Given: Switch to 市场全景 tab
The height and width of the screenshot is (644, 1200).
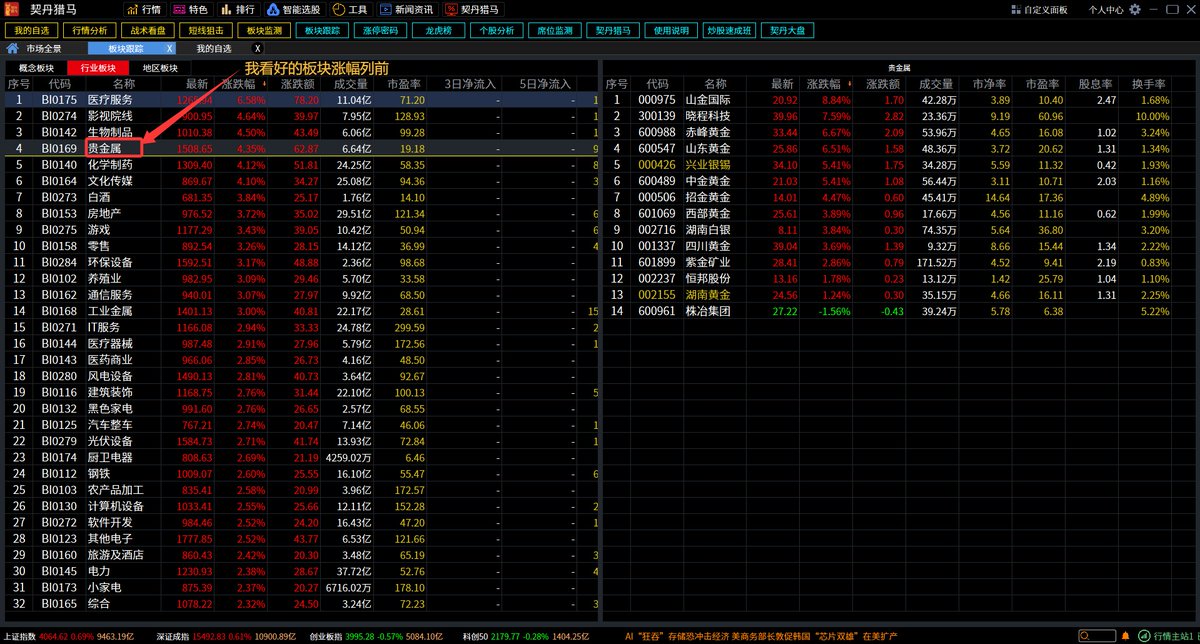Looking at the screenshot, I should point(44,48).
